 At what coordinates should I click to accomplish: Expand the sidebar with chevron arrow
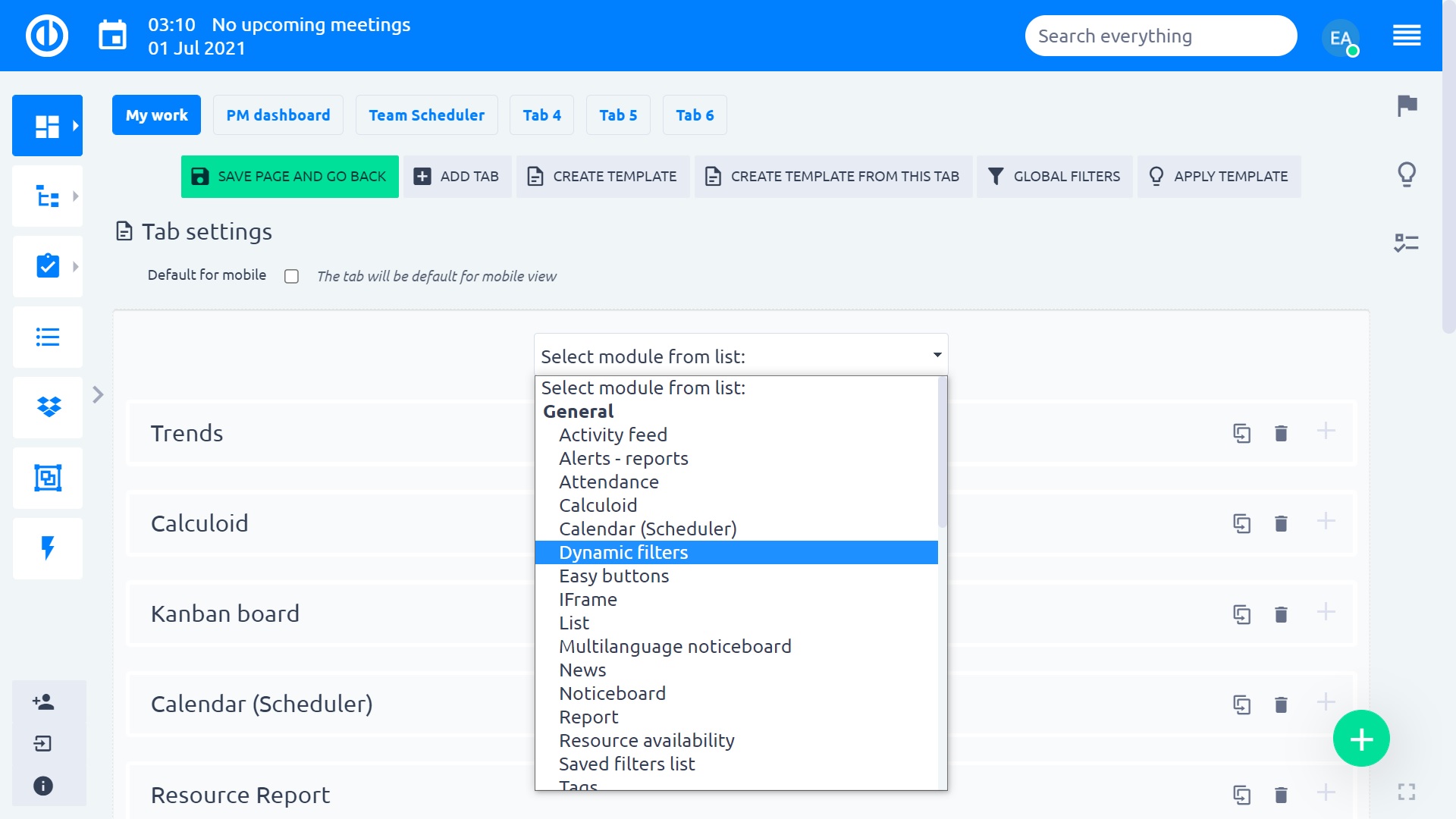(98, 394)
